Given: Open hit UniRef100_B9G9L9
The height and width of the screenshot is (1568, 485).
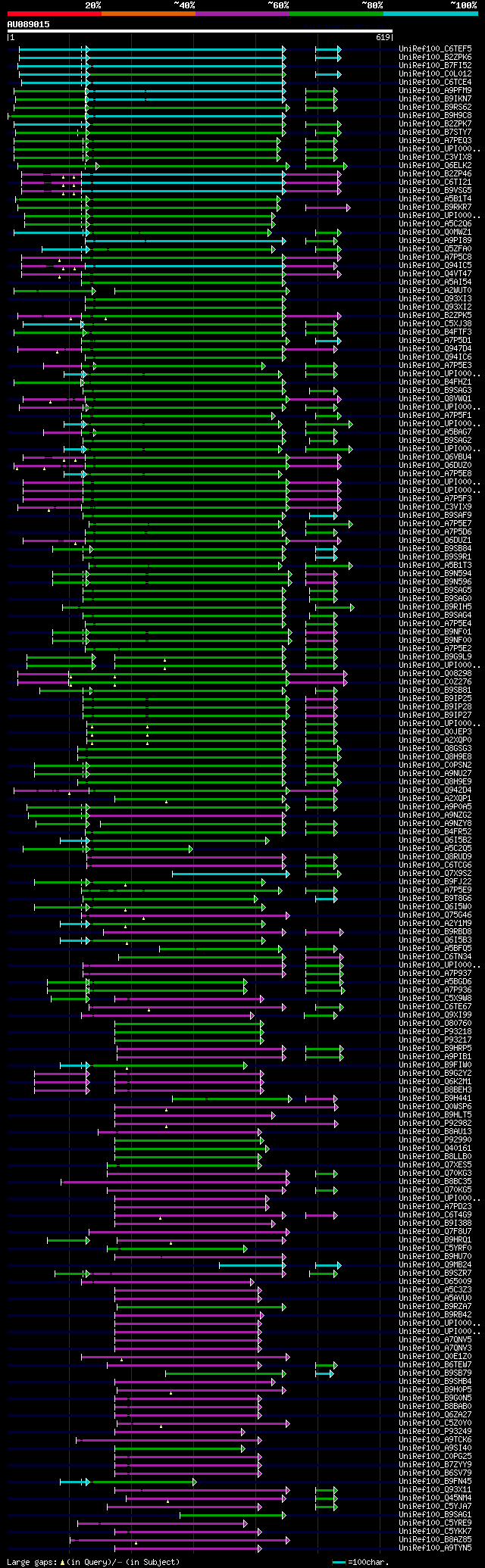Looking at the screenshot, I should point(435,656).
